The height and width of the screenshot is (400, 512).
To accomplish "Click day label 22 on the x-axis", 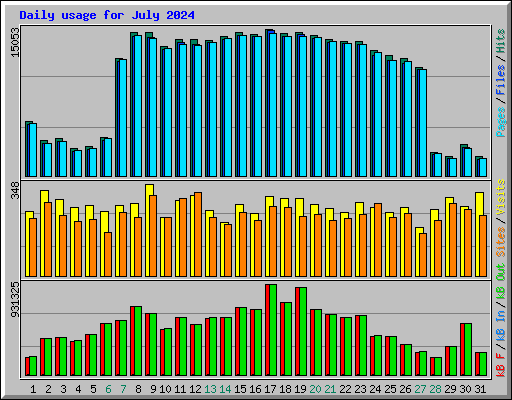I will (345, 389).
